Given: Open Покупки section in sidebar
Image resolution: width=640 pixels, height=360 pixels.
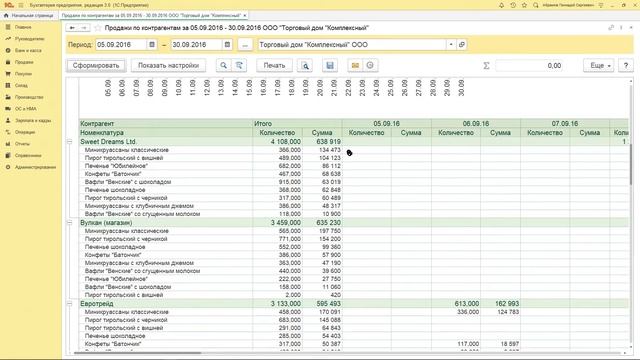Looking at the screenshot, I should point(23,74).
